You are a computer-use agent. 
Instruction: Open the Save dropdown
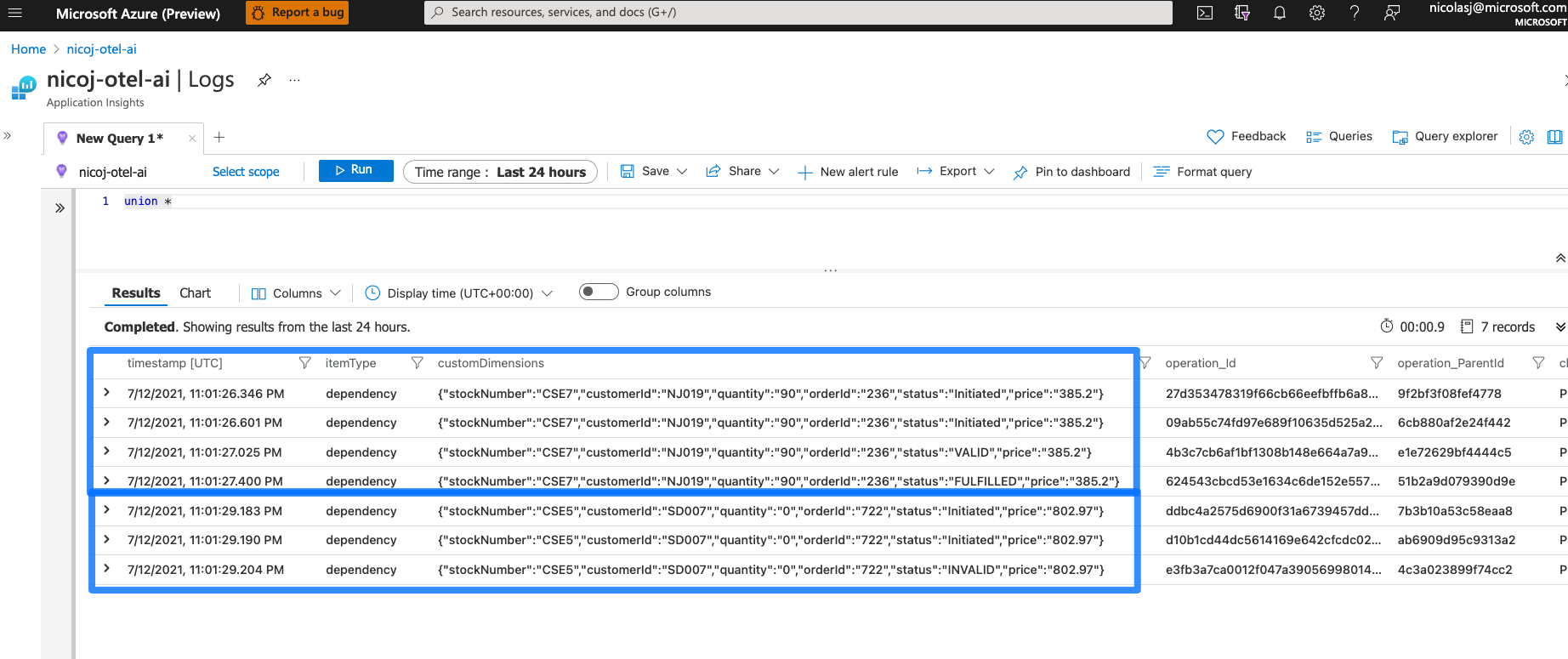[x=654, y=171]
